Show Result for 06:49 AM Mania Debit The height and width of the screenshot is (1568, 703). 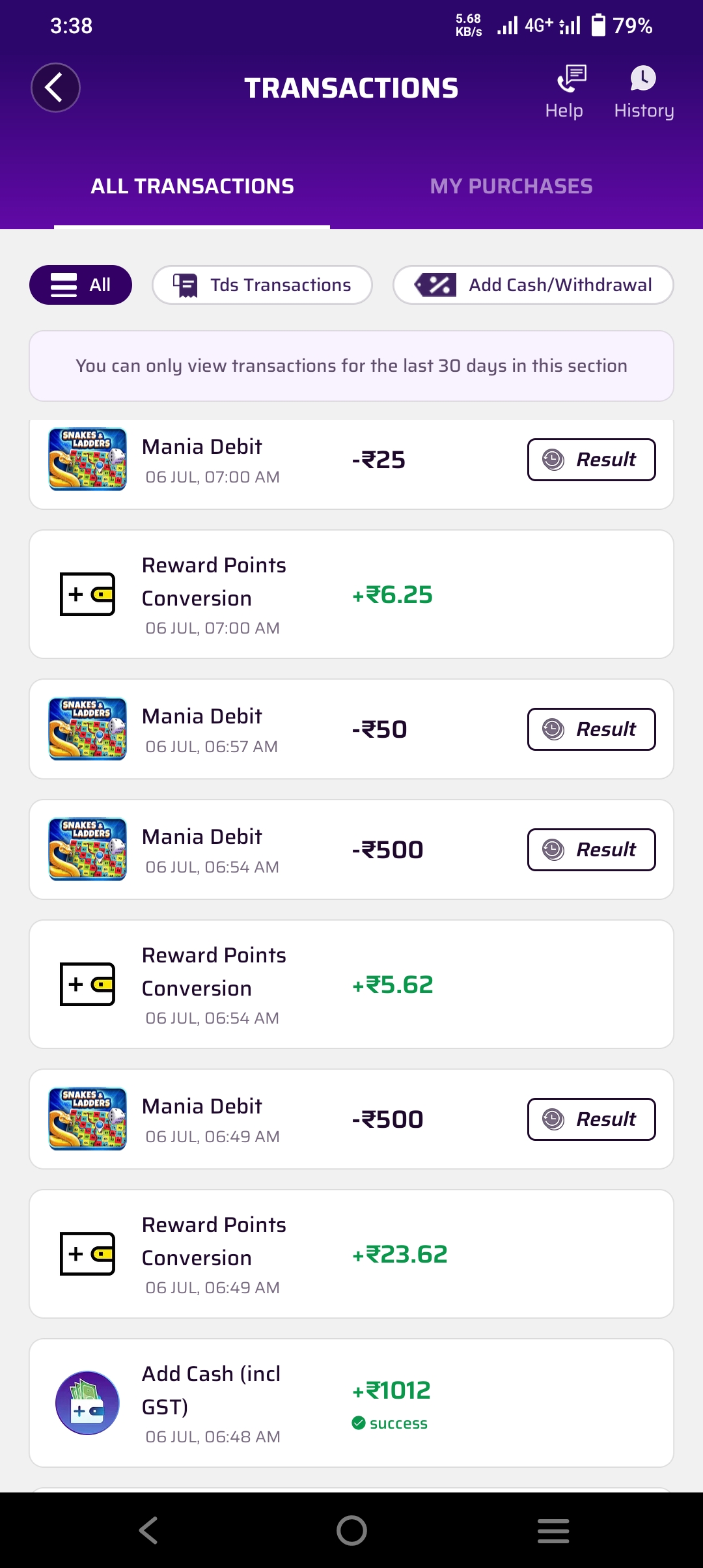pyautogui.click(x=591, y=1119)
